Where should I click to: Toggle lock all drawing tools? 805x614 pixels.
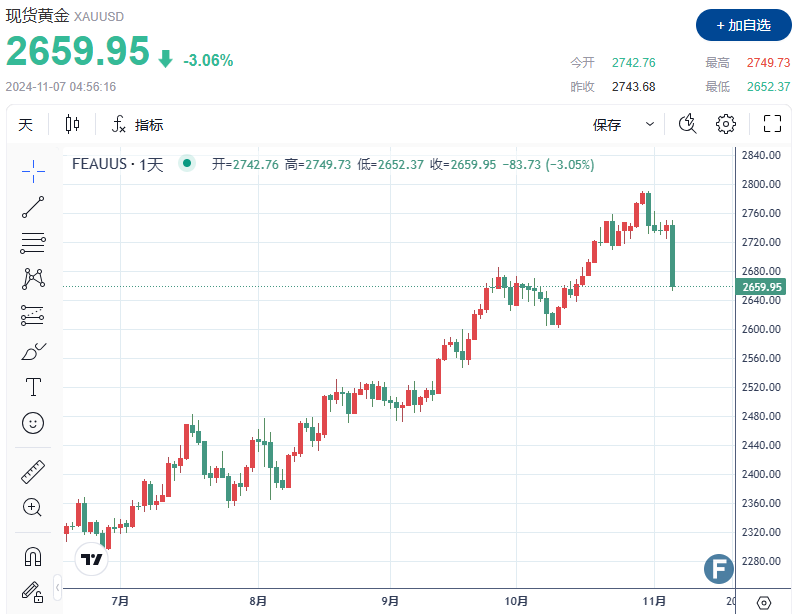pos(33,591)
